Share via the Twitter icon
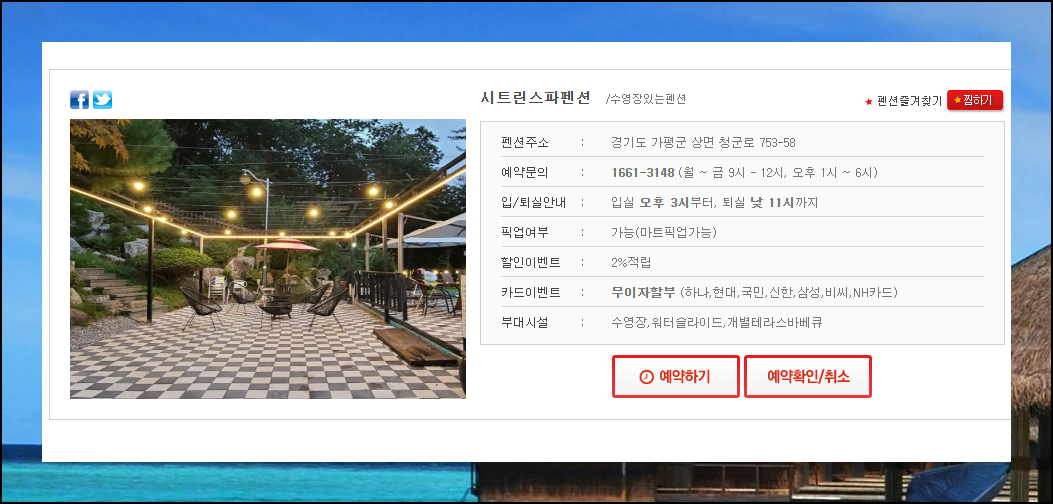Viewport: 1053px width, 504px height. coord(102,99)
